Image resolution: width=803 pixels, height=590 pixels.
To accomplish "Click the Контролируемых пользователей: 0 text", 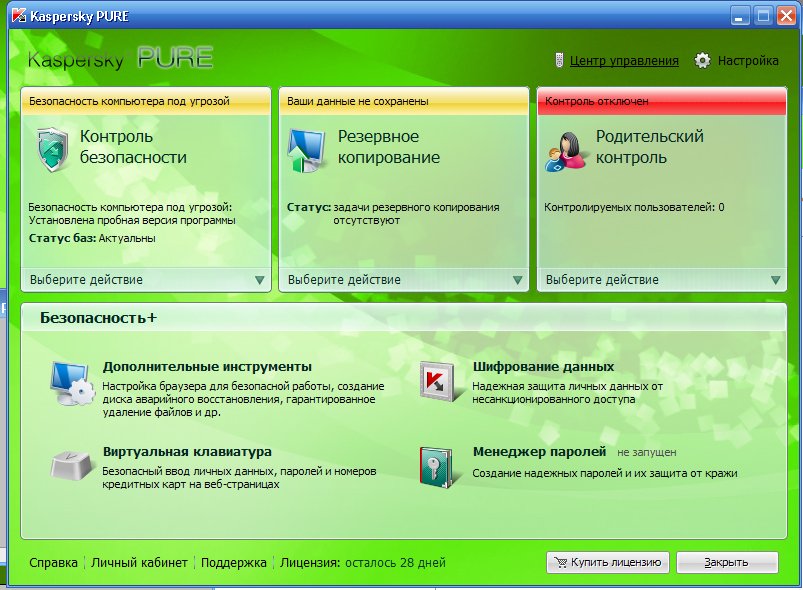I will coord(634,207).
